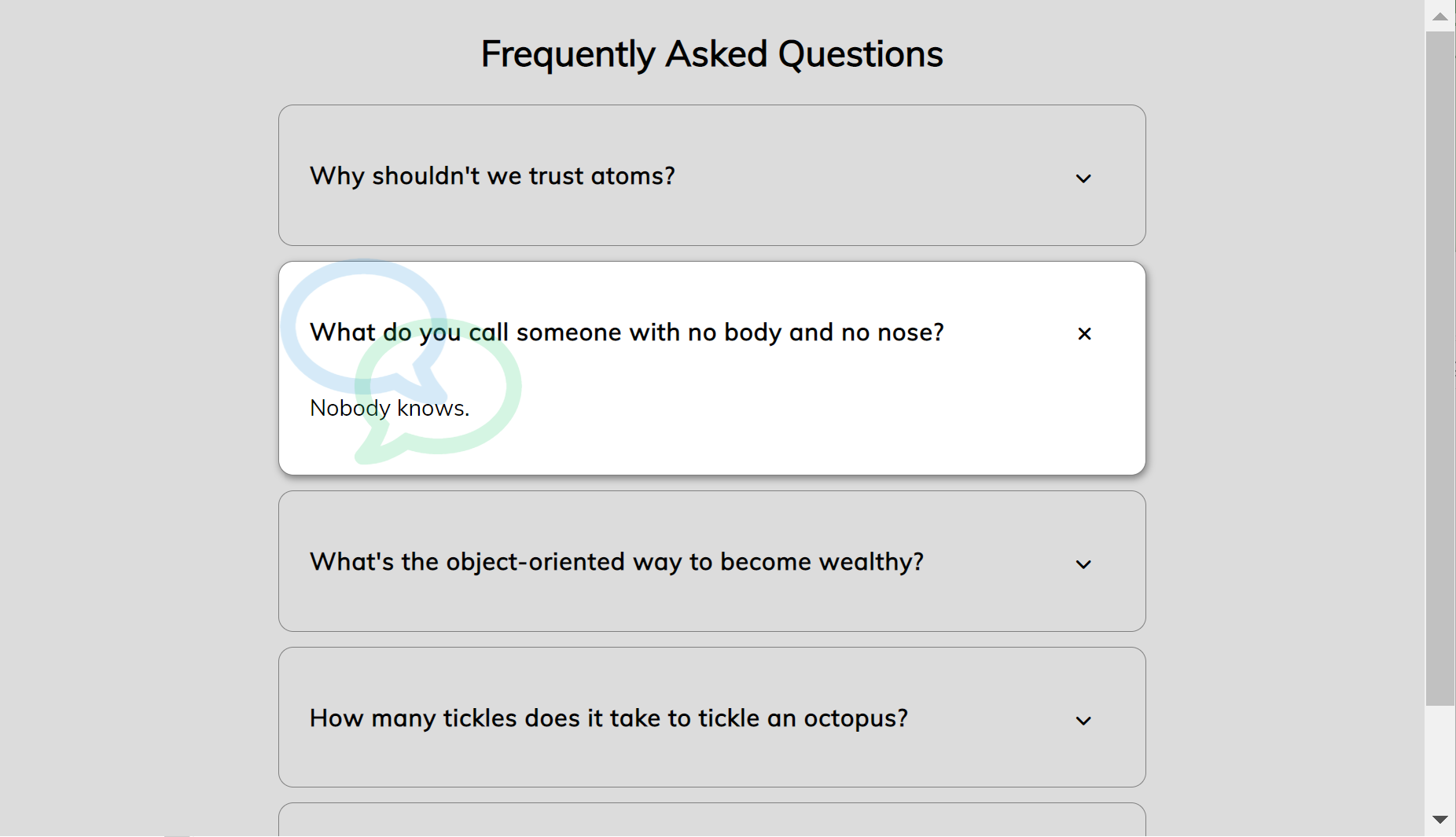Expand the "Why shouldn't we trust atoms?" chevron

click(x=1083, y=178)
